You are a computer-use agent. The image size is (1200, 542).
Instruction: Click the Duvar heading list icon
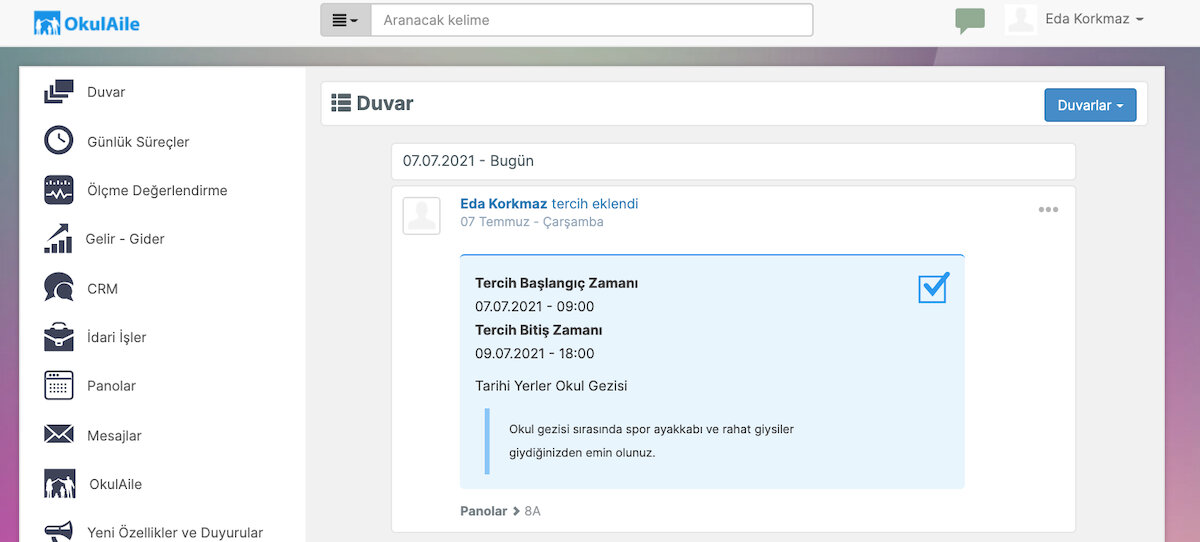pos(341,103)
